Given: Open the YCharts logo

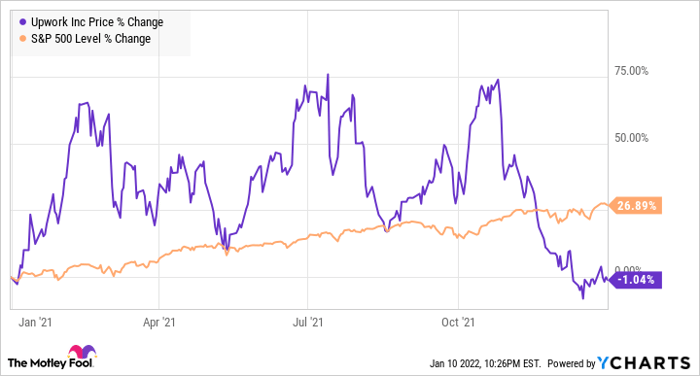Looking at the screenshot, I should tap(643, 363).
